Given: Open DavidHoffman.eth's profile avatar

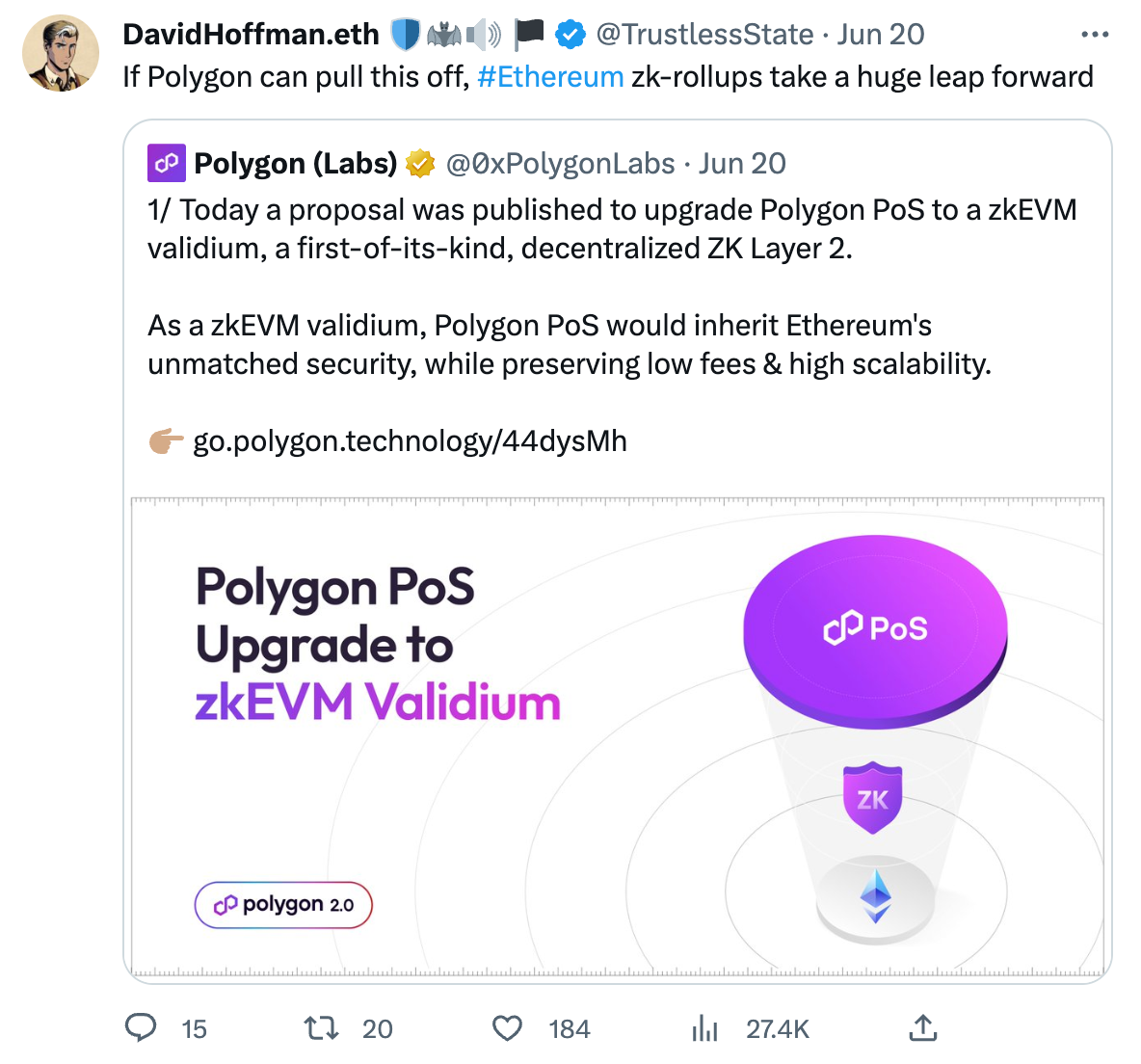Looking at the screenshot, I should coord(61,54).
